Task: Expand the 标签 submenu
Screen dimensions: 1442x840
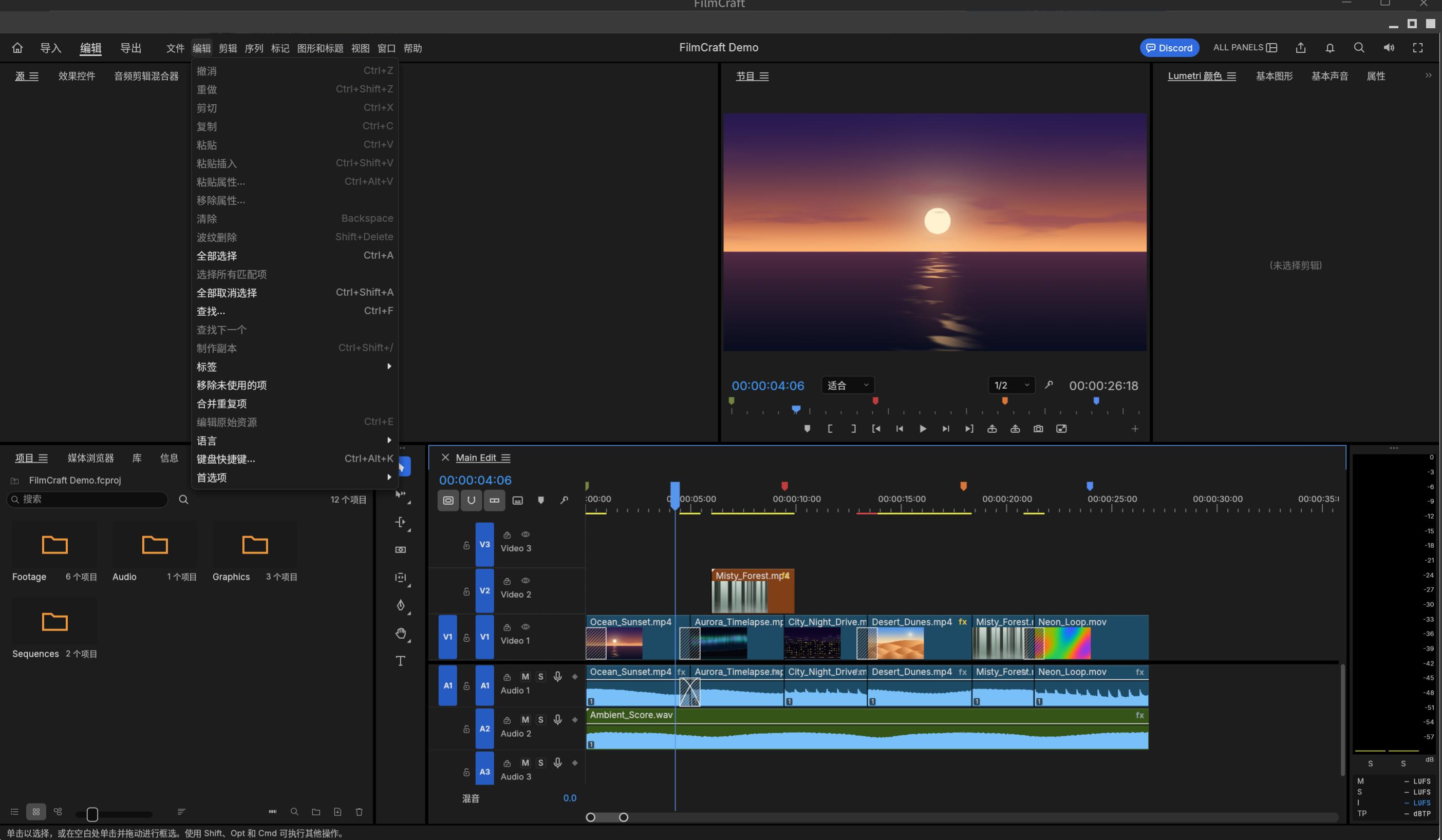Action: point(295,367)
